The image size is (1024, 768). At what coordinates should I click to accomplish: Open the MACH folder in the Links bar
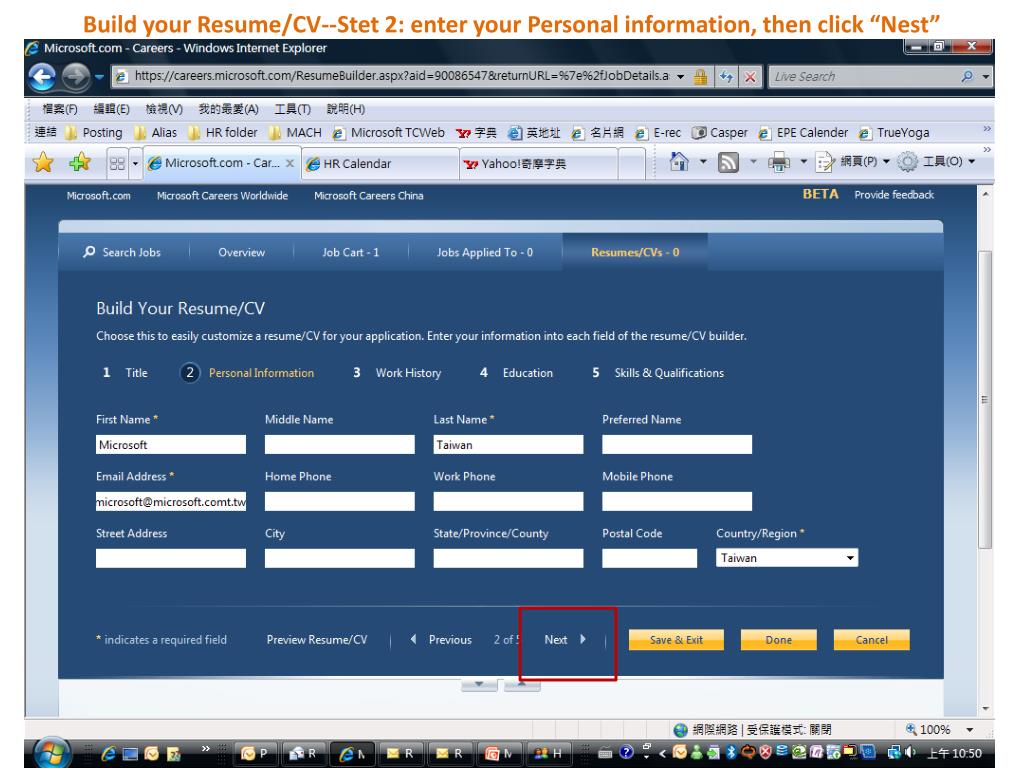[x=295, y=133]
